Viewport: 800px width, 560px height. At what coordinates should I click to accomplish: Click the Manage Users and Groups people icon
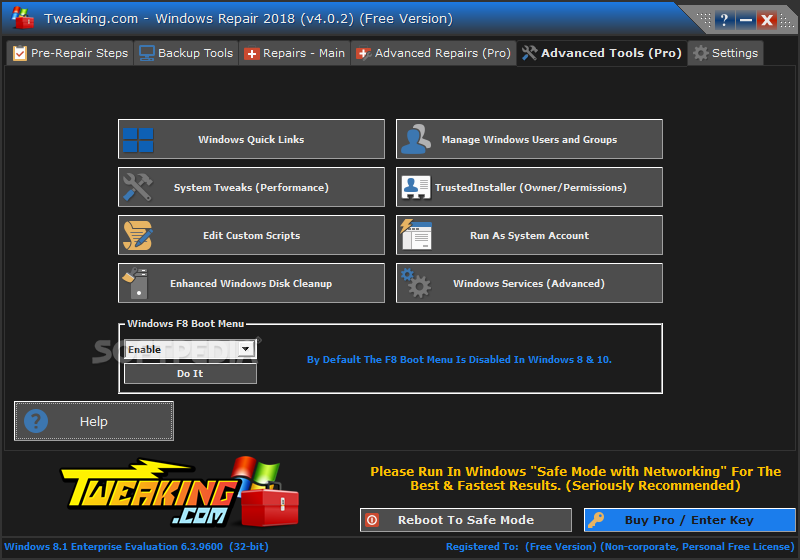[x=416, y=139]
